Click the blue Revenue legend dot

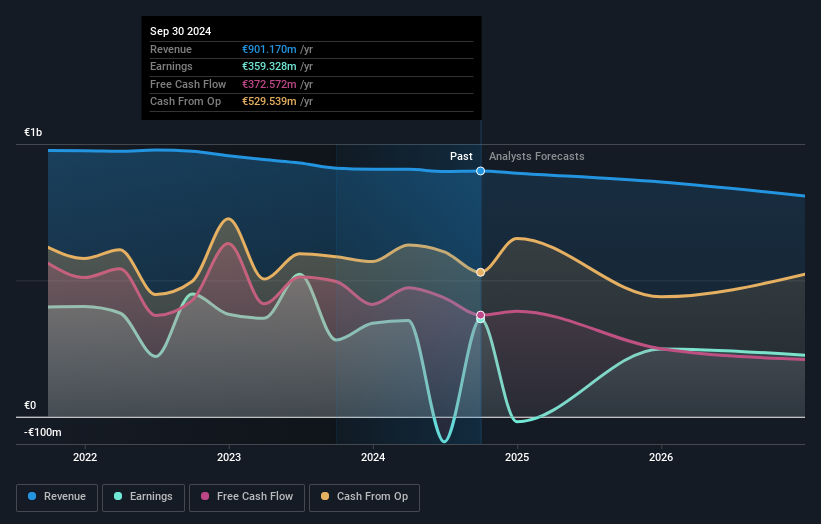[x=32, y=496]
